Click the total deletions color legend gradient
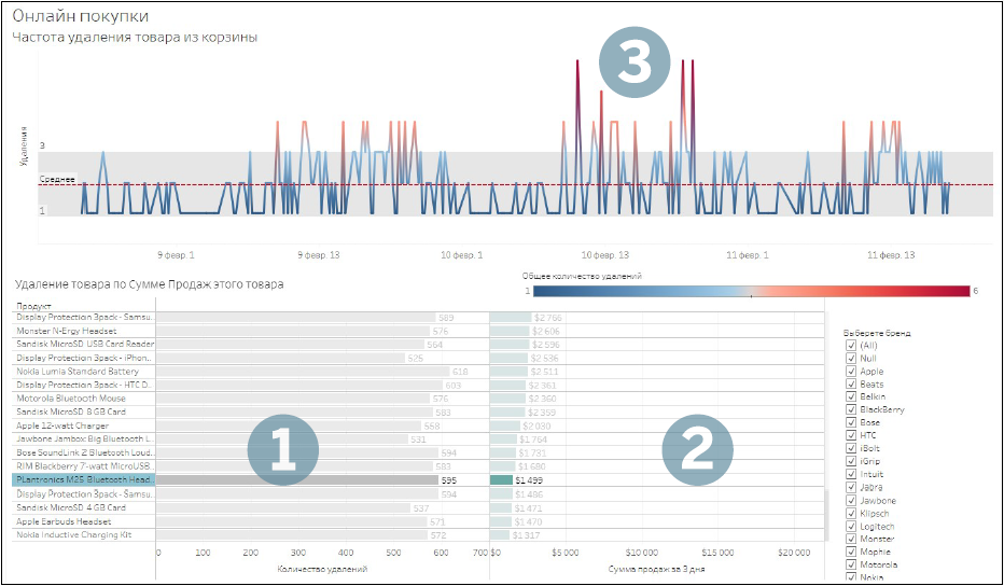The width and height of the screenshot is (1004, 586). pos(750,291)
